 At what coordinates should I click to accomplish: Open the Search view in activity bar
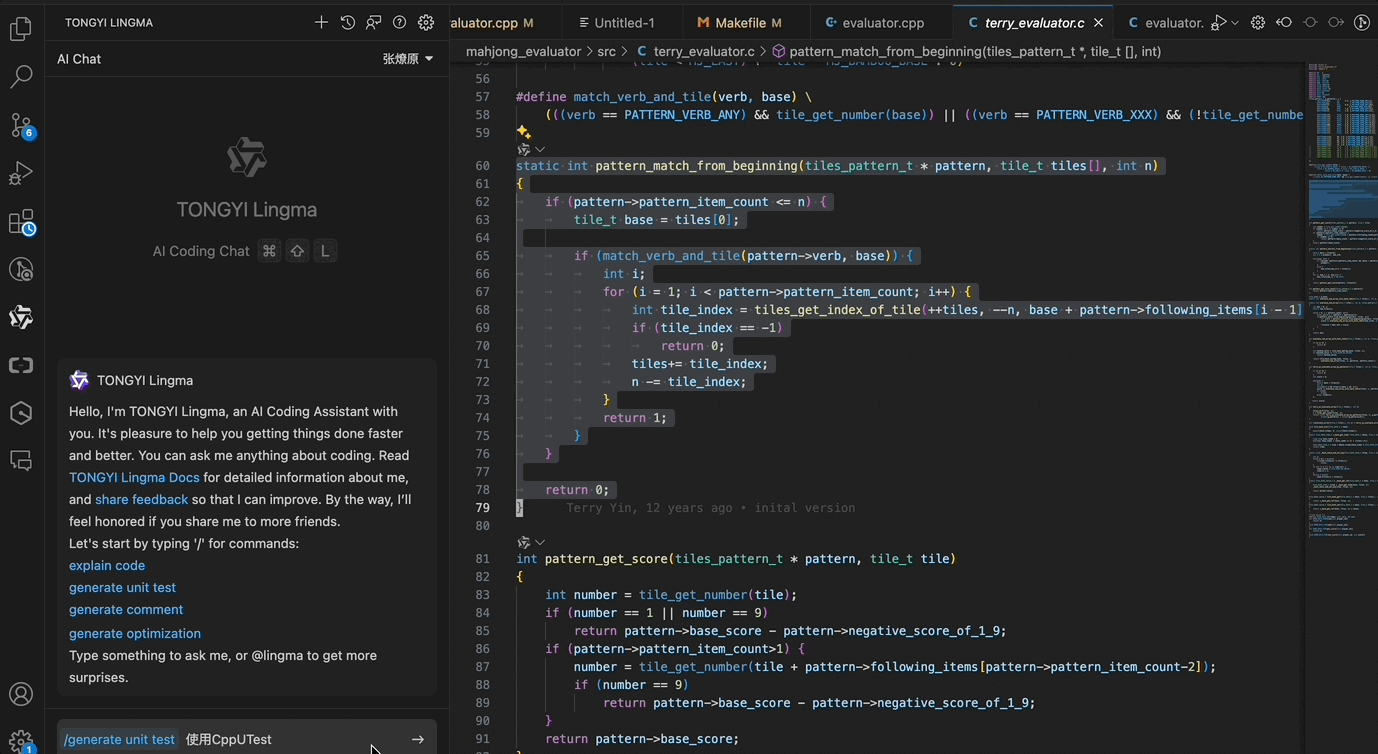tap(21, 77)
